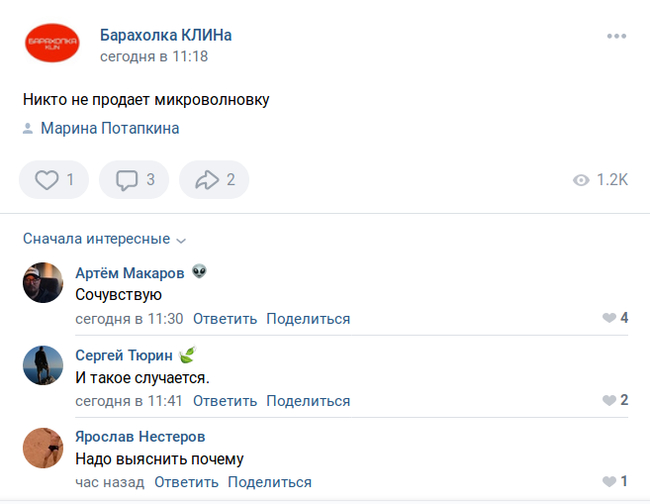Expand the Сначала интересные sort dropdown

(x=105, y=239)
